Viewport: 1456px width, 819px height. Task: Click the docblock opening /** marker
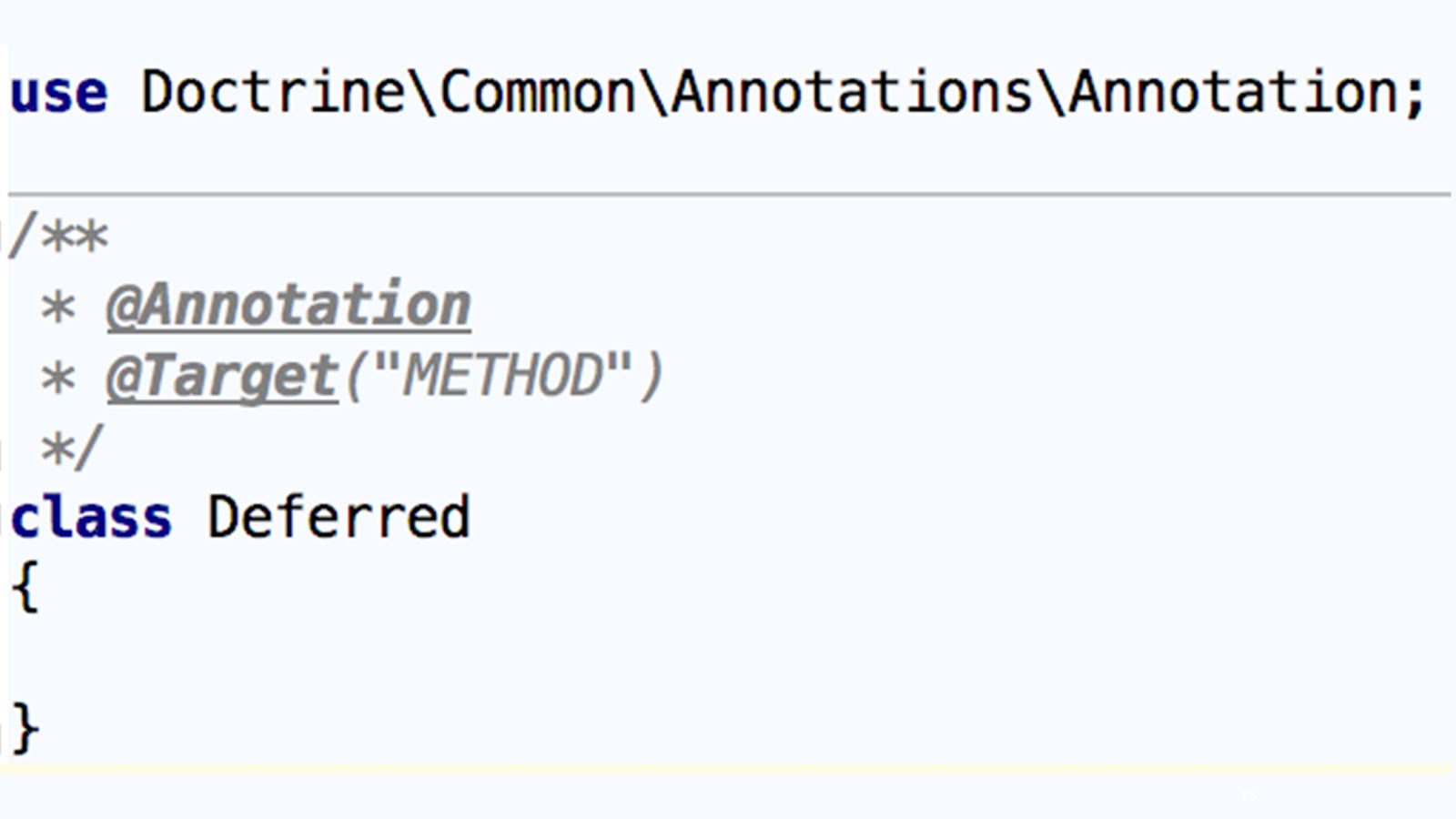point(59,235)
